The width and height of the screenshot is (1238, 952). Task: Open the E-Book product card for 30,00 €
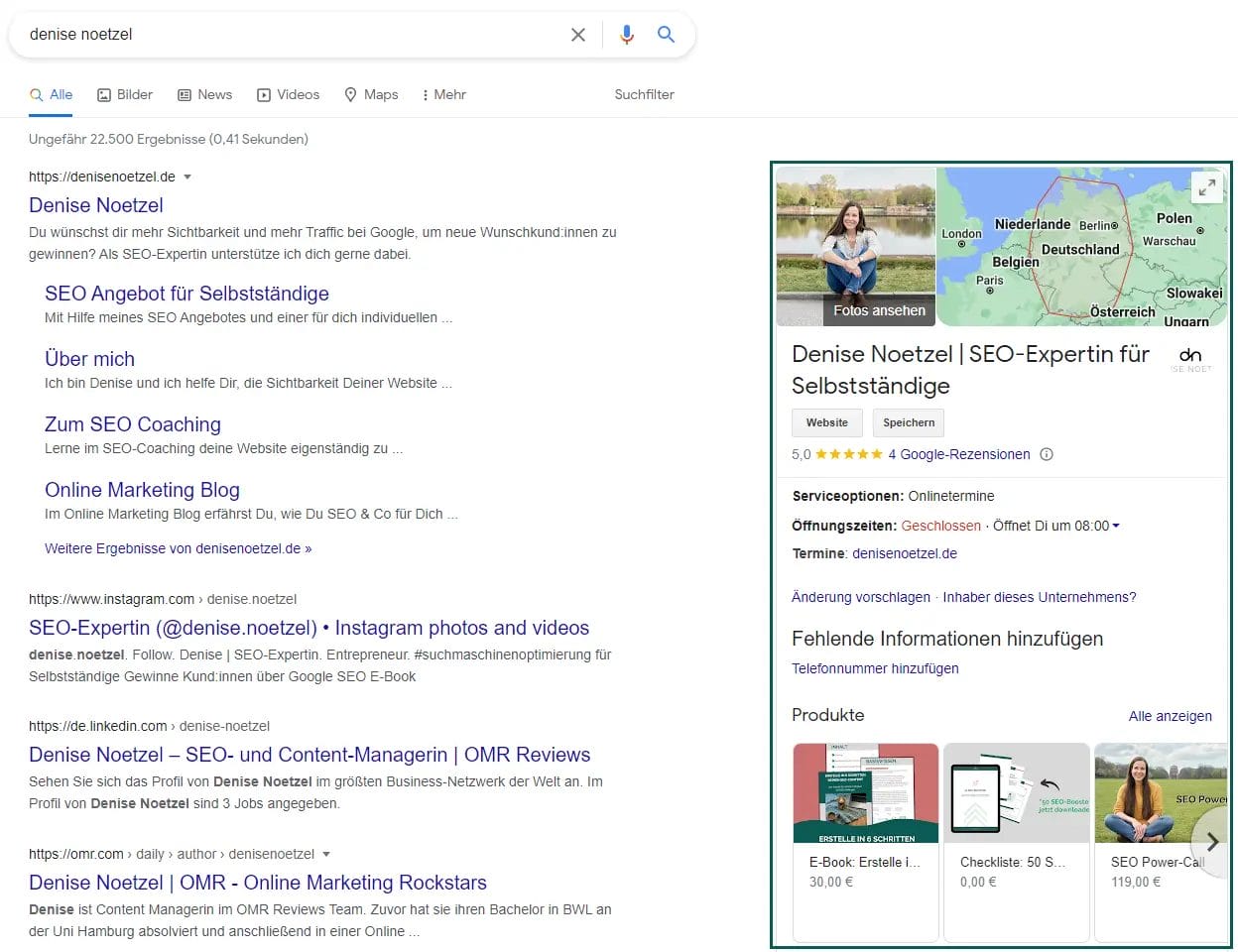[866, 841]
